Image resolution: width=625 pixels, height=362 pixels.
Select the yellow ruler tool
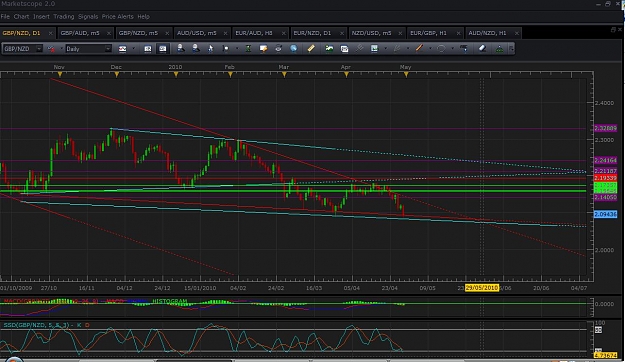click(311, 49)
